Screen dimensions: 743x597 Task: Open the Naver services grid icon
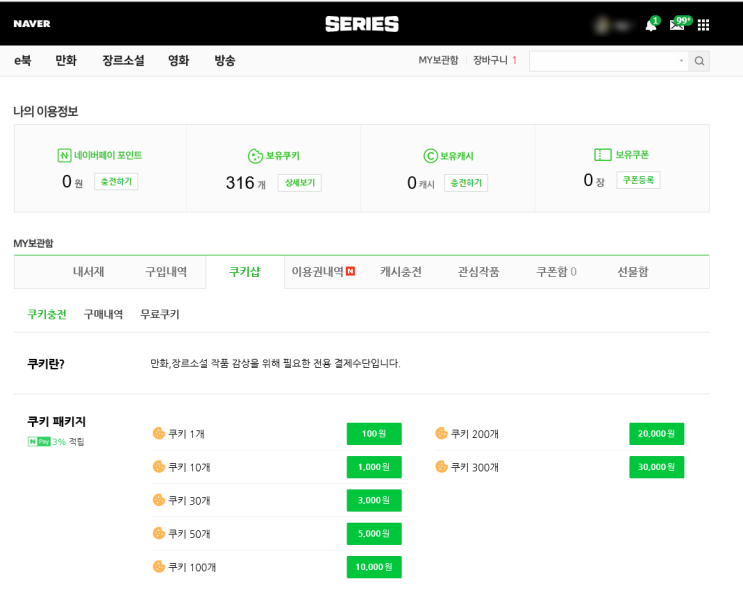click(703, 25)
